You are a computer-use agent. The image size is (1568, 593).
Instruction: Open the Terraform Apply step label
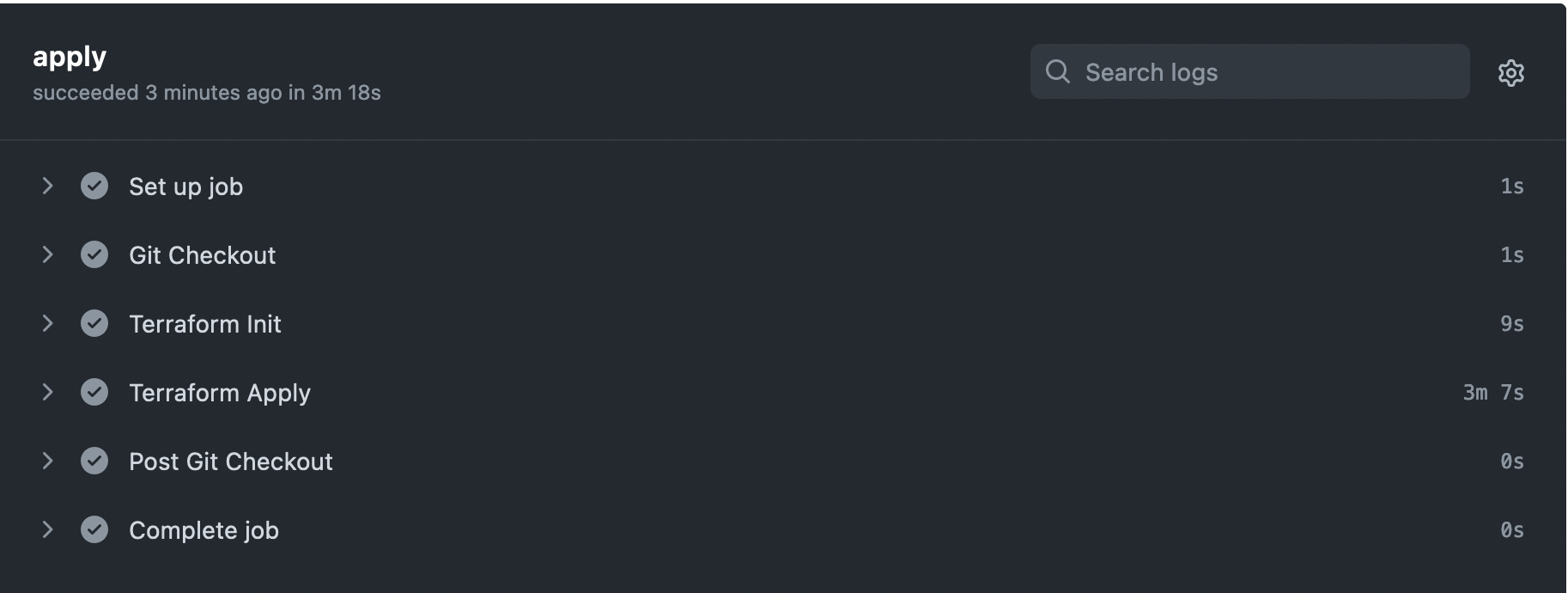(220, 393)
